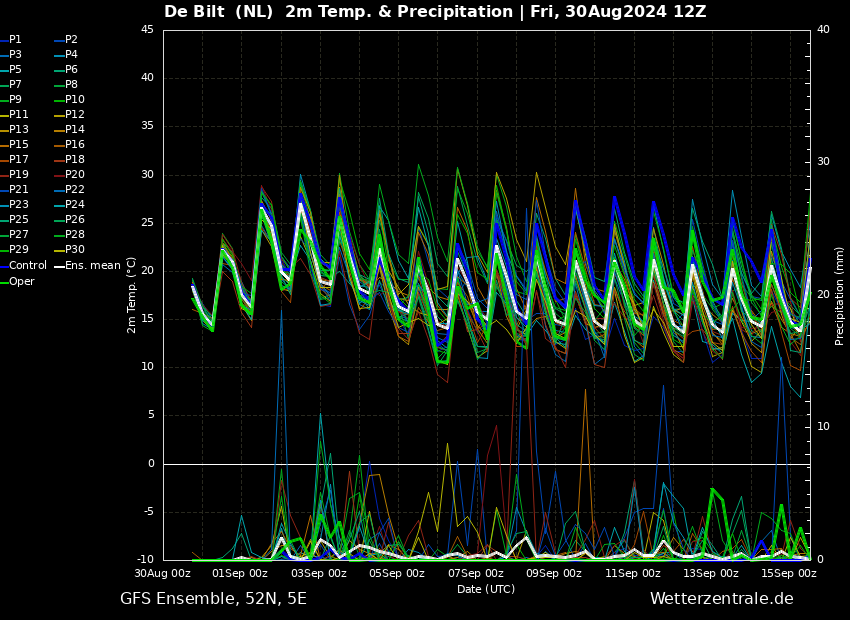Screen dimensions: 850x620
Task: Click the 05Sep 00z date tick label
Action: [x=397, y=573]
